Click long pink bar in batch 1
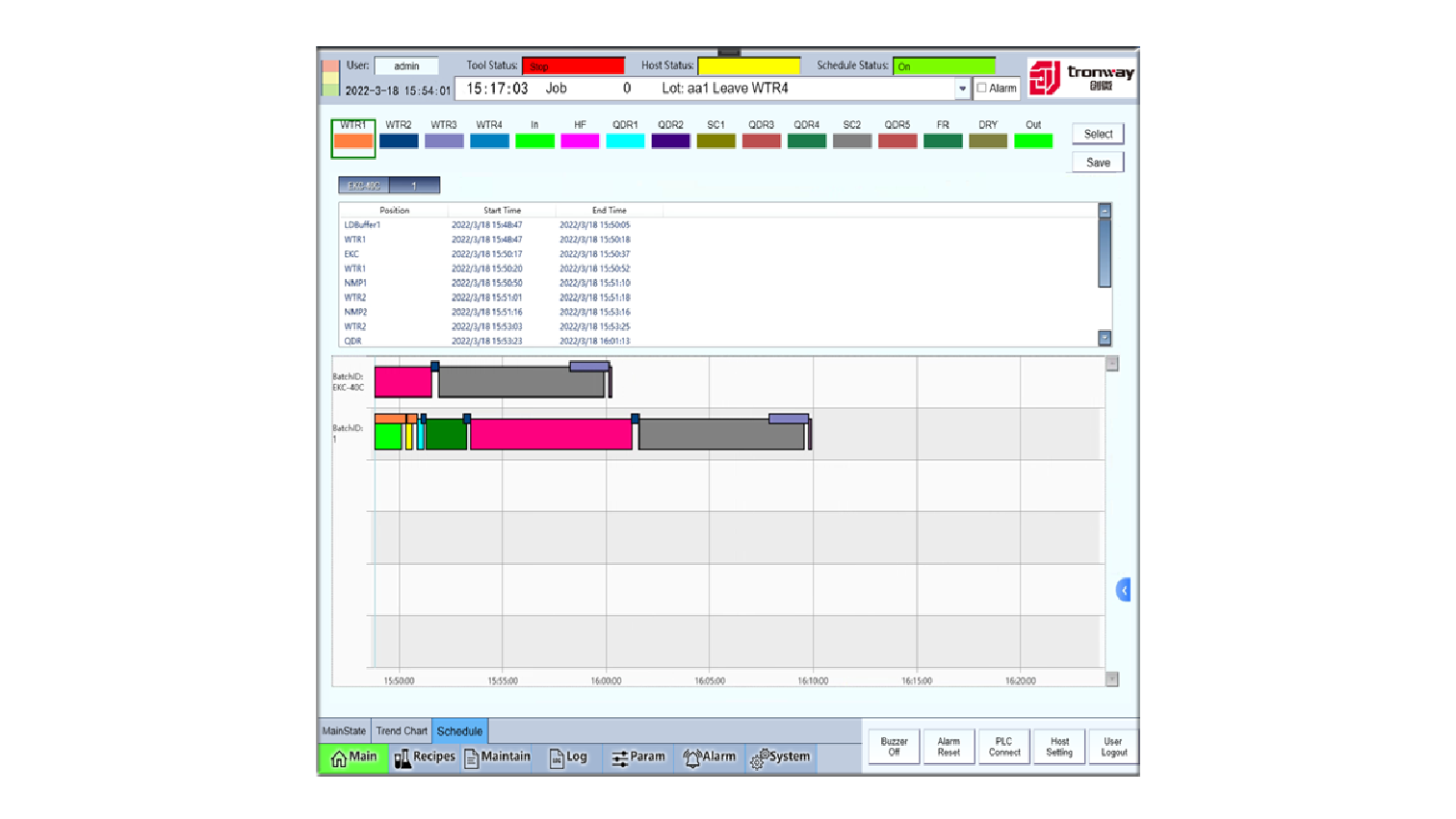Viewport: 1456px width, 819px height. click(x=551, y=434)
